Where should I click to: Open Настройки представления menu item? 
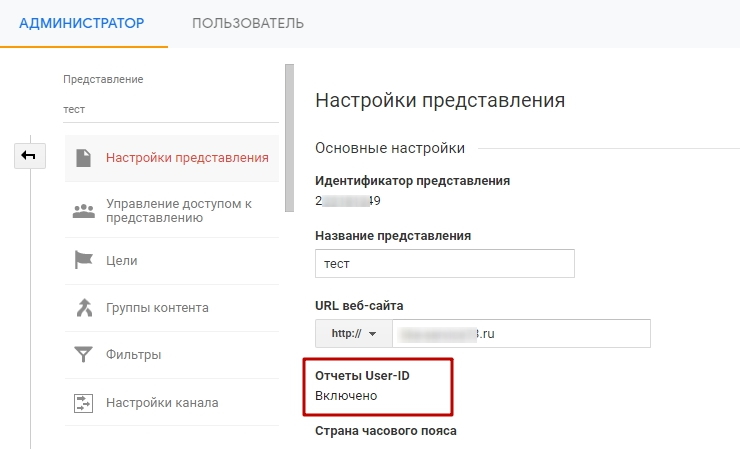click(x=172, y=158)
